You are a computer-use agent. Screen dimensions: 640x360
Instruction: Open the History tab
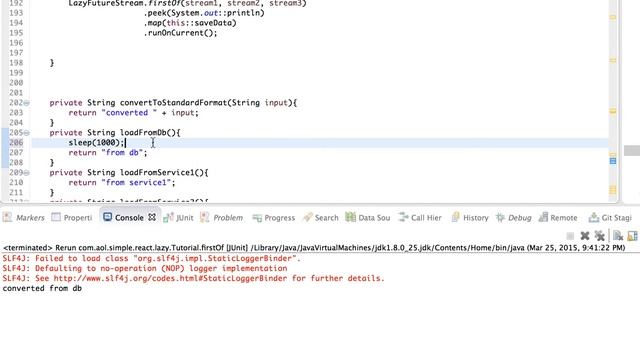point(470,218)
